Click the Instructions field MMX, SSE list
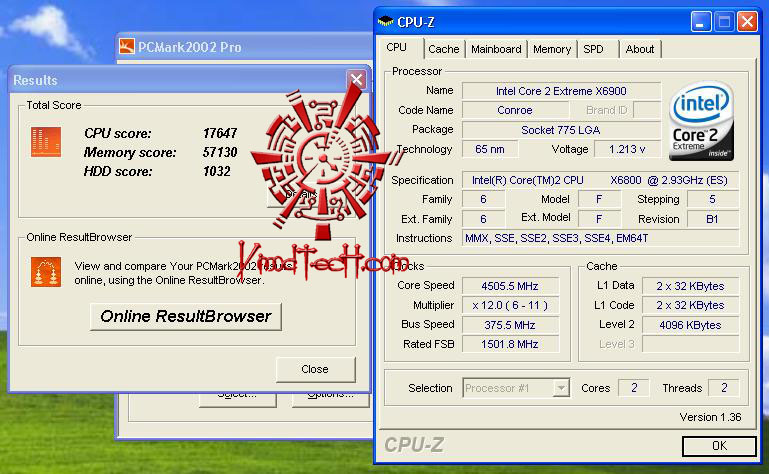Image resolution: width=769 pixels, height=474 pixels. [x=600, y=238]
